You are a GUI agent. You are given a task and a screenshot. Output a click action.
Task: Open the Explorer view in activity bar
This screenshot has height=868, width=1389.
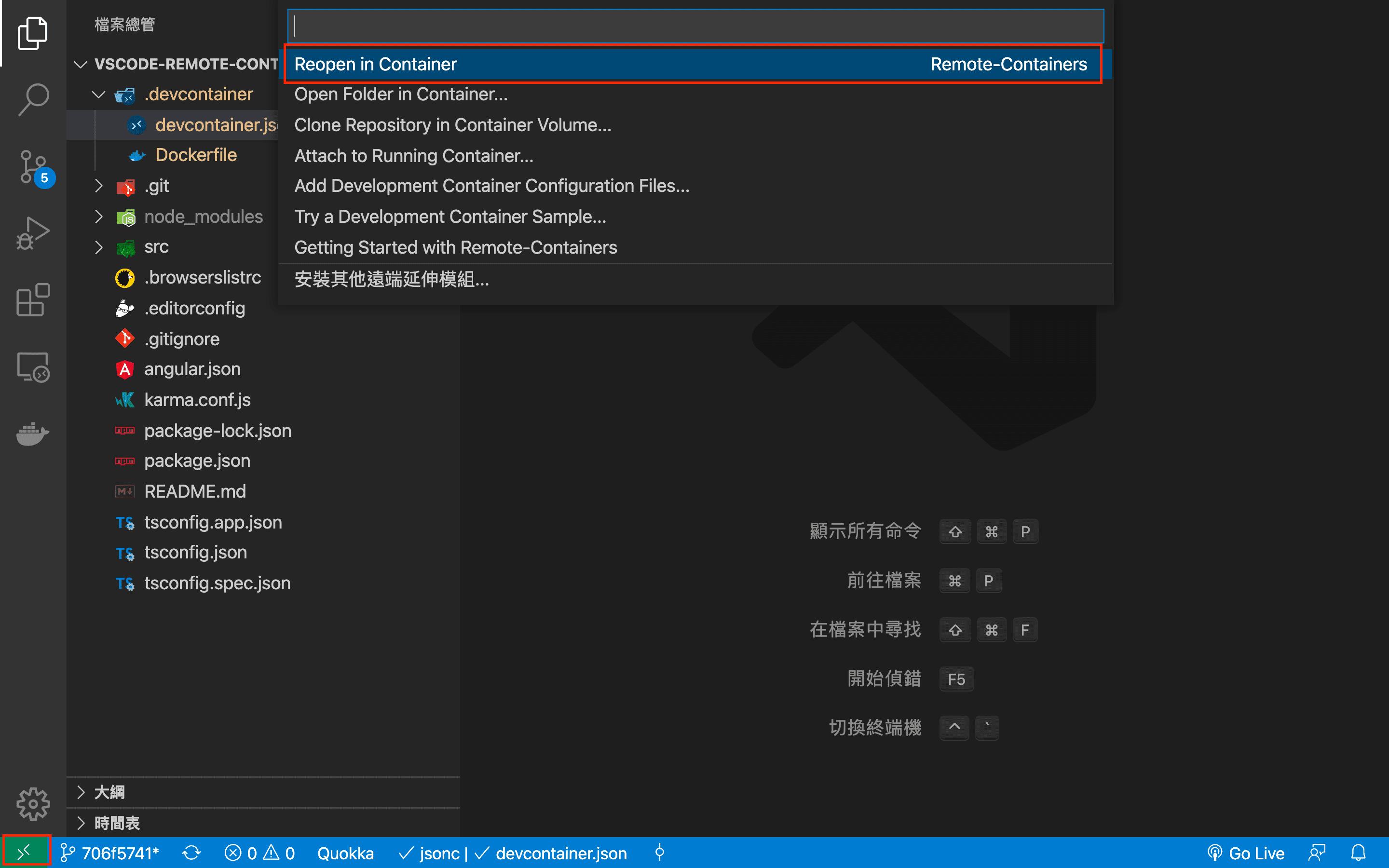[x=33, y=33]
